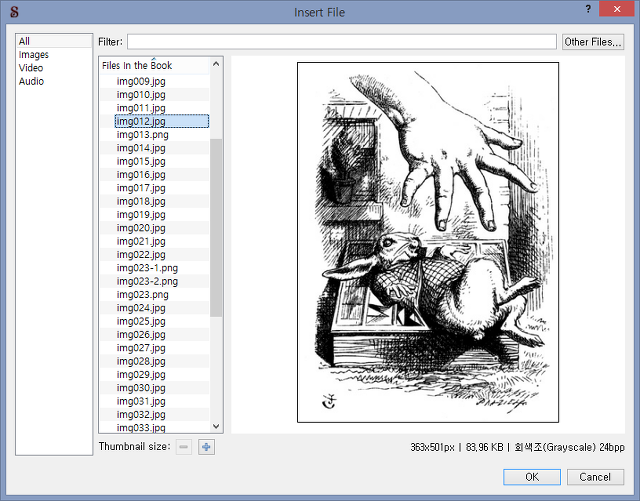Click the rabbit image preview
Screen dimensions: 640x501
point(428,243)
